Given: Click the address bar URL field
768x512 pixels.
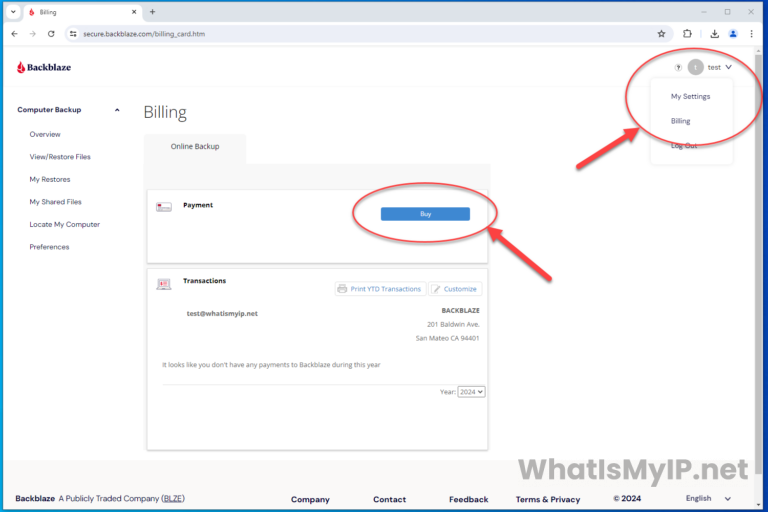Looking at the screenshot, I should (x=367, y=34).
